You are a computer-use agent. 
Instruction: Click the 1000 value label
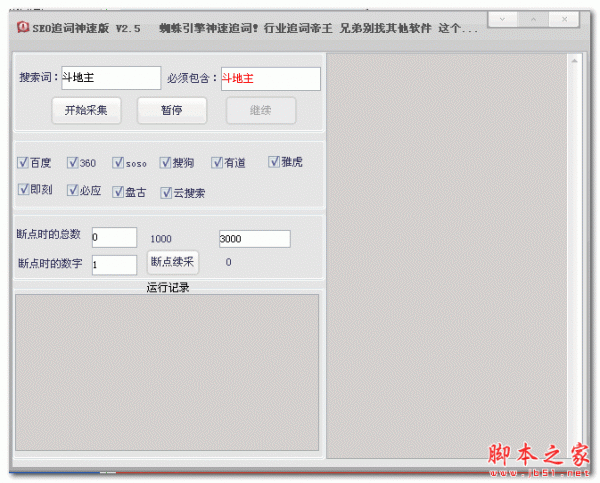click(x=161, y=239)
